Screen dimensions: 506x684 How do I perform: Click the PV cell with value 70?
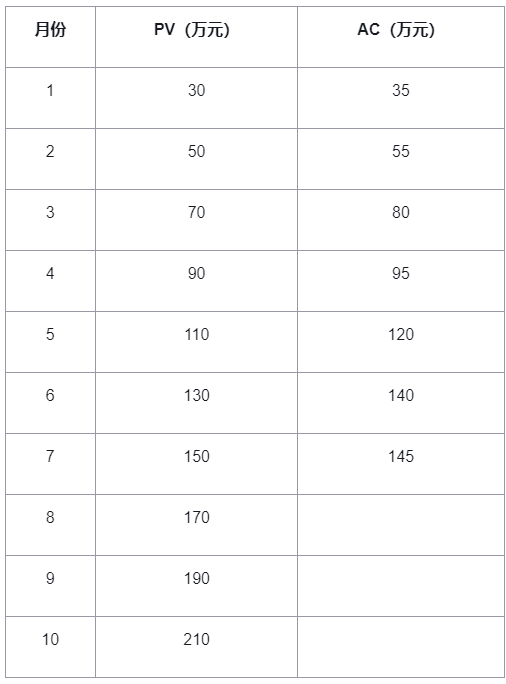tap(196, 220)
